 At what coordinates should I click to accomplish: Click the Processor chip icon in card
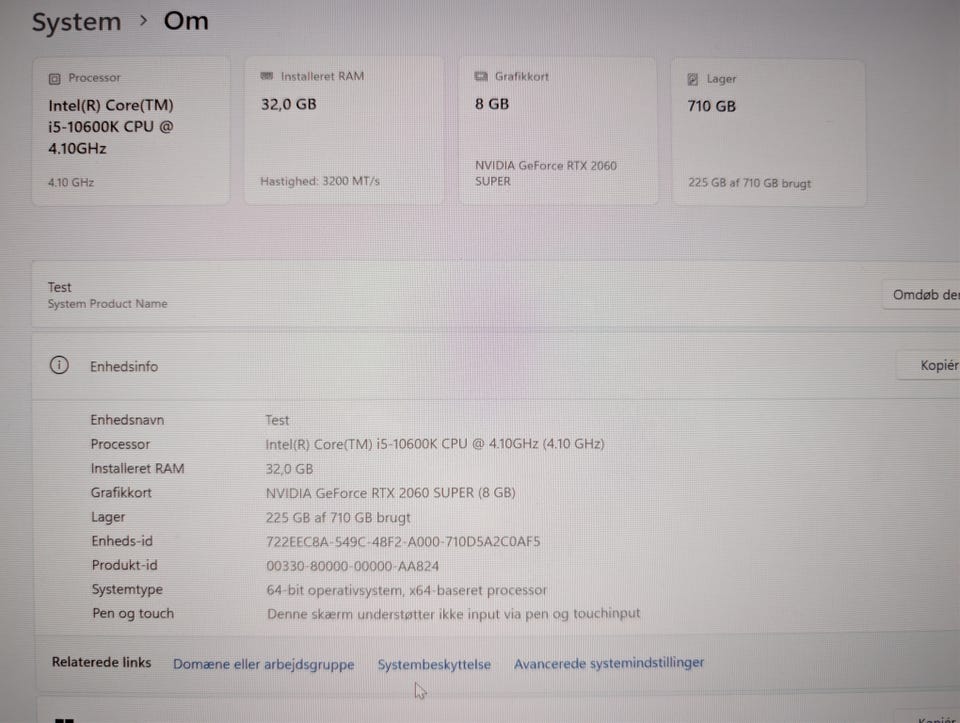pos(54,78)
